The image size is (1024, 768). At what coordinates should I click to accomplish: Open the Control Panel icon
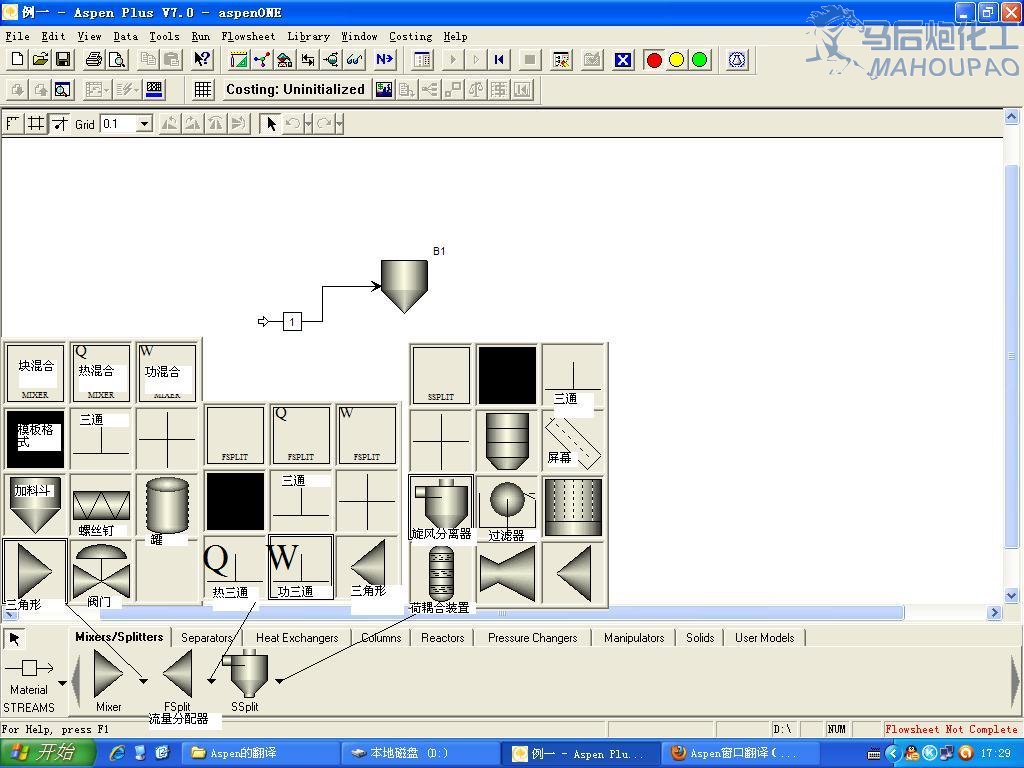423,59
